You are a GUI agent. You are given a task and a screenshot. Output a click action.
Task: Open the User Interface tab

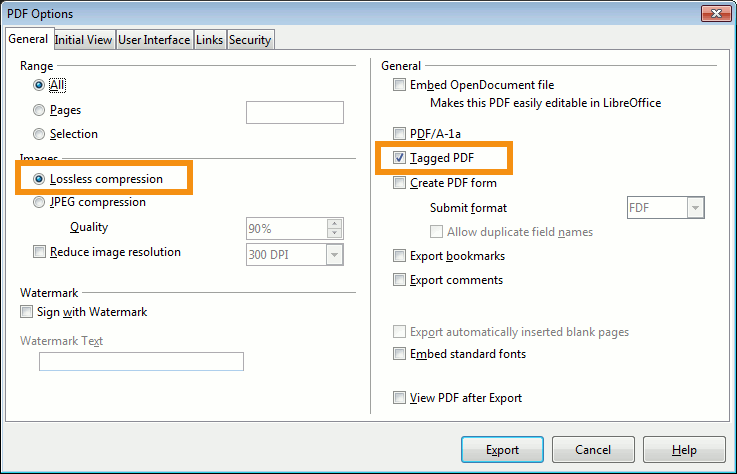(153, 40)
